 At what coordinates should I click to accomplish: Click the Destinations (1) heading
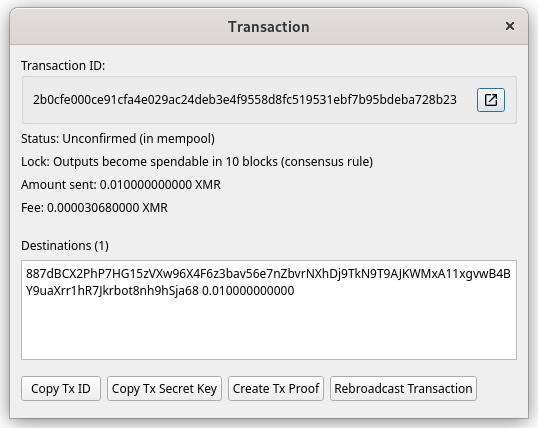click(x=65, y=246)
